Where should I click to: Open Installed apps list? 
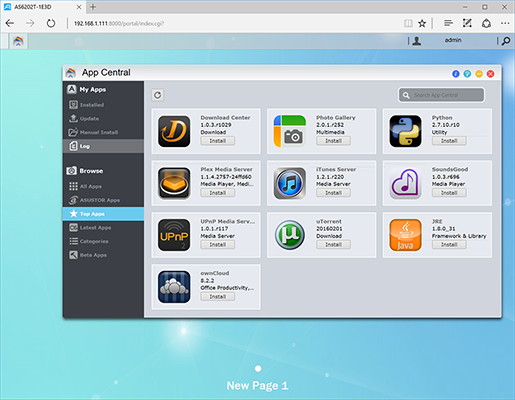[x=103, y=105]
